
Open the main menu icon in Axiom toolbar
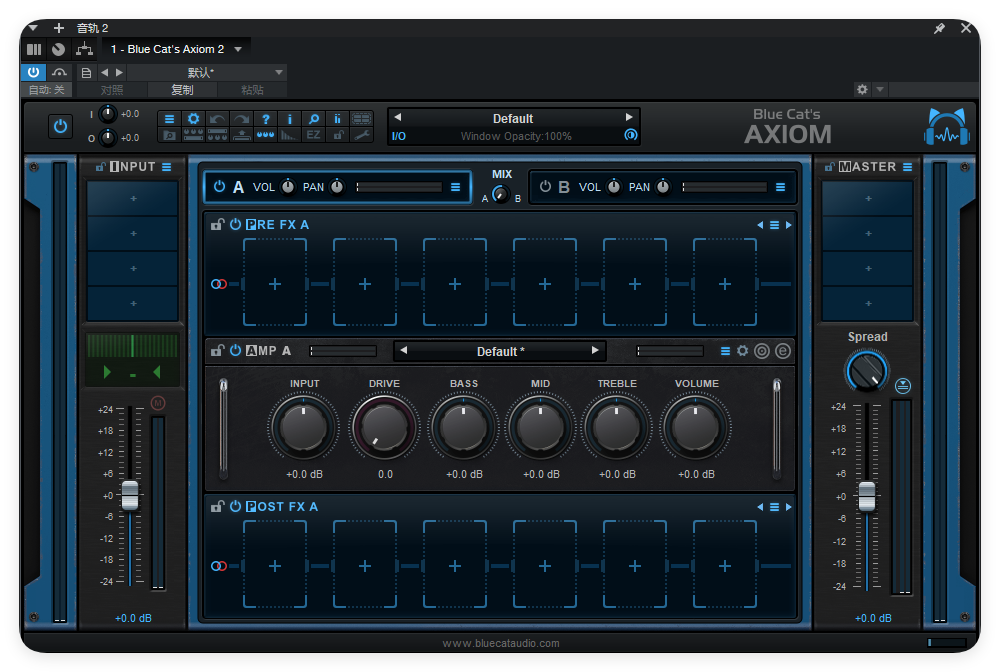click(169, 119)
